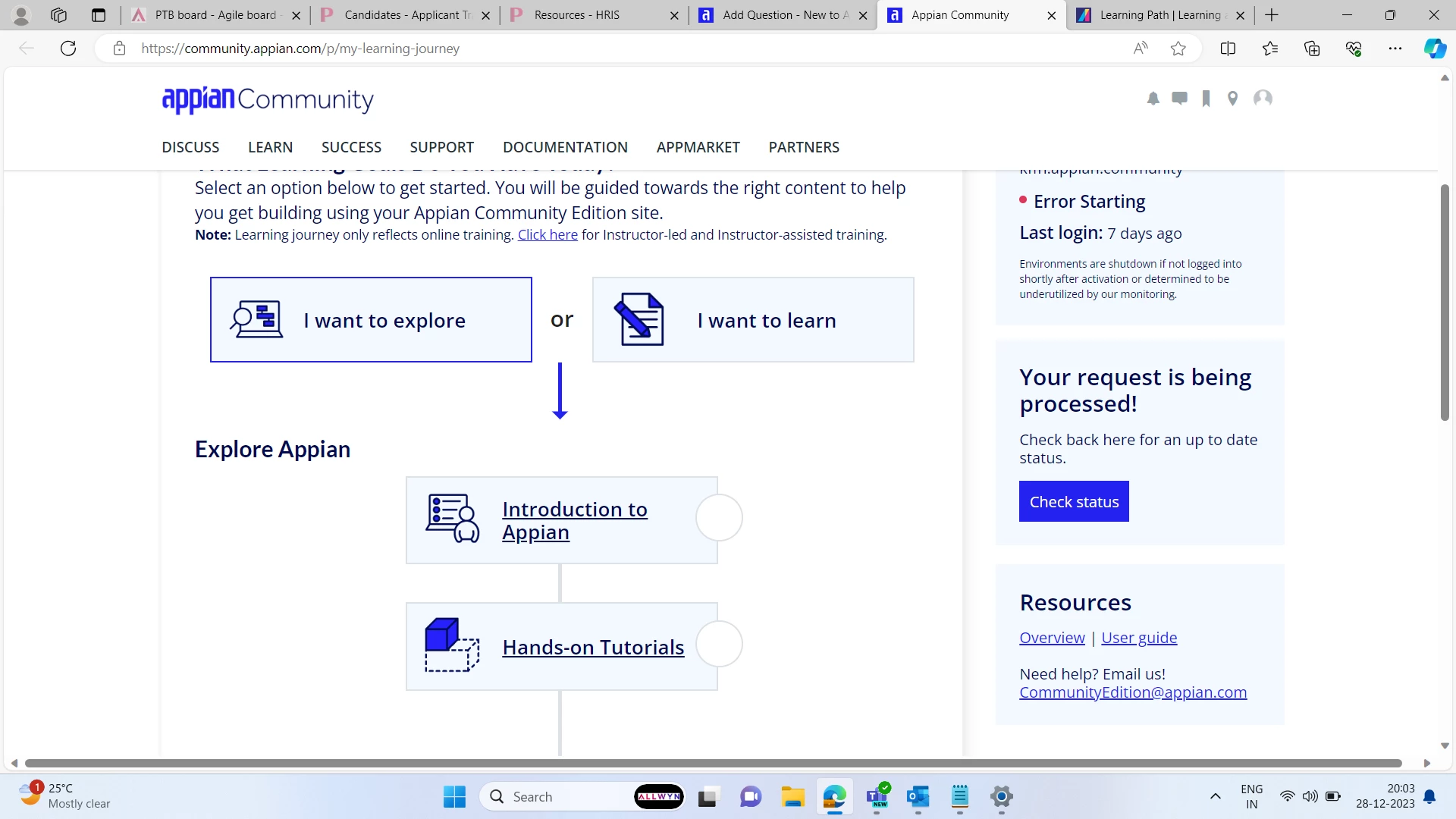
Task: Open the messages chat icon in header
Action: click(x=1180, y=99)
